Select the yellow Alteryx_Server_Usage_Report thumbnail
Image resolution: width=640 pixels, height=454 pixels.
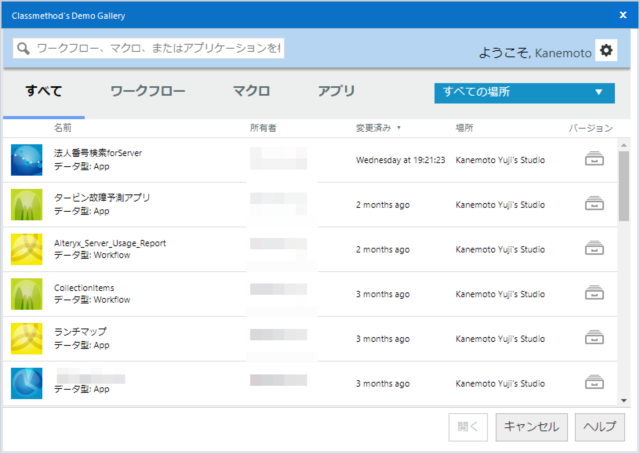click(x=27, y=249)
